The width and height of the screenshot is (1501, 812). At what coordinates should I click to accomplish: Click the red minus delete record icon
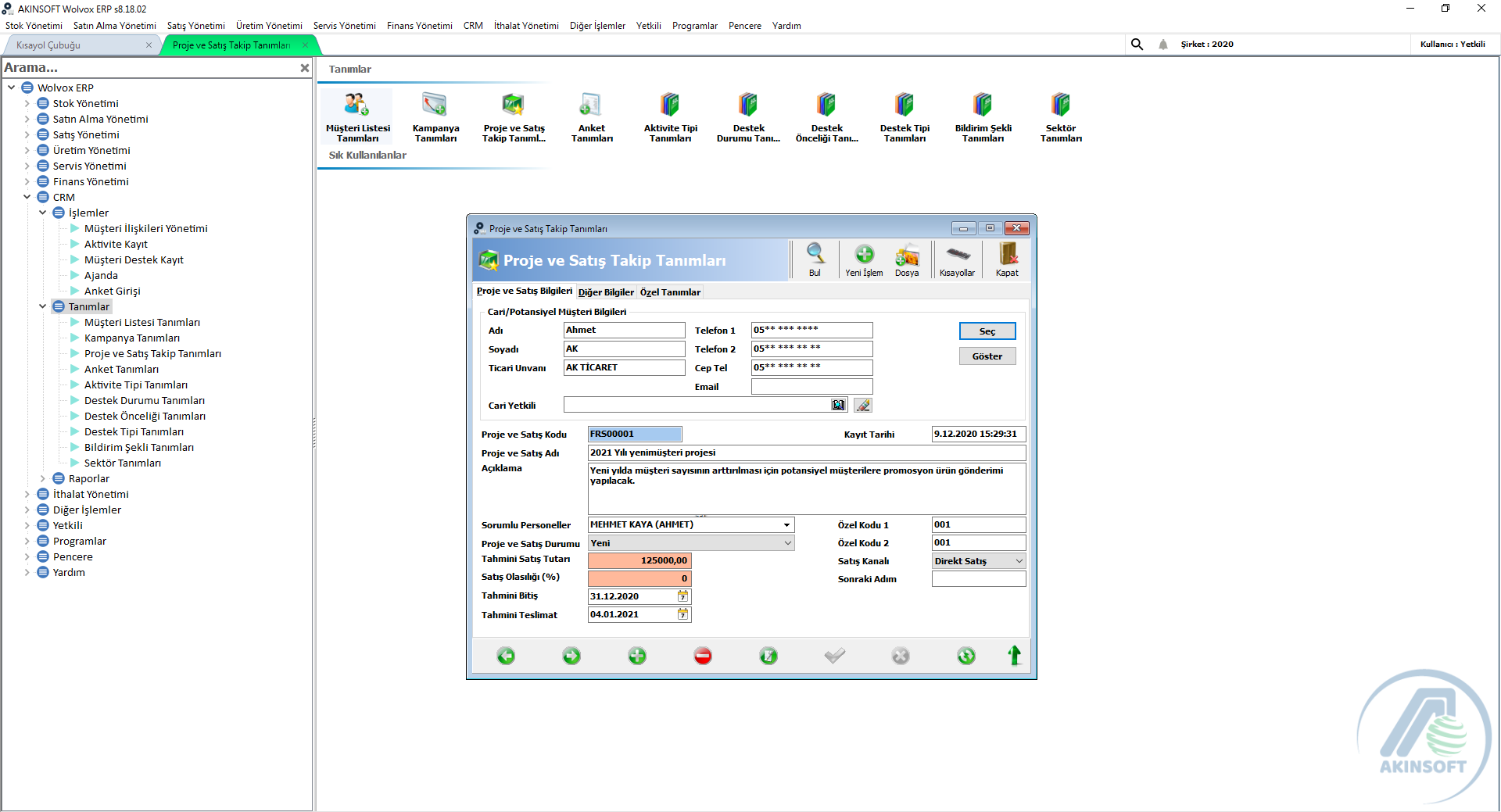coord(703,656)
